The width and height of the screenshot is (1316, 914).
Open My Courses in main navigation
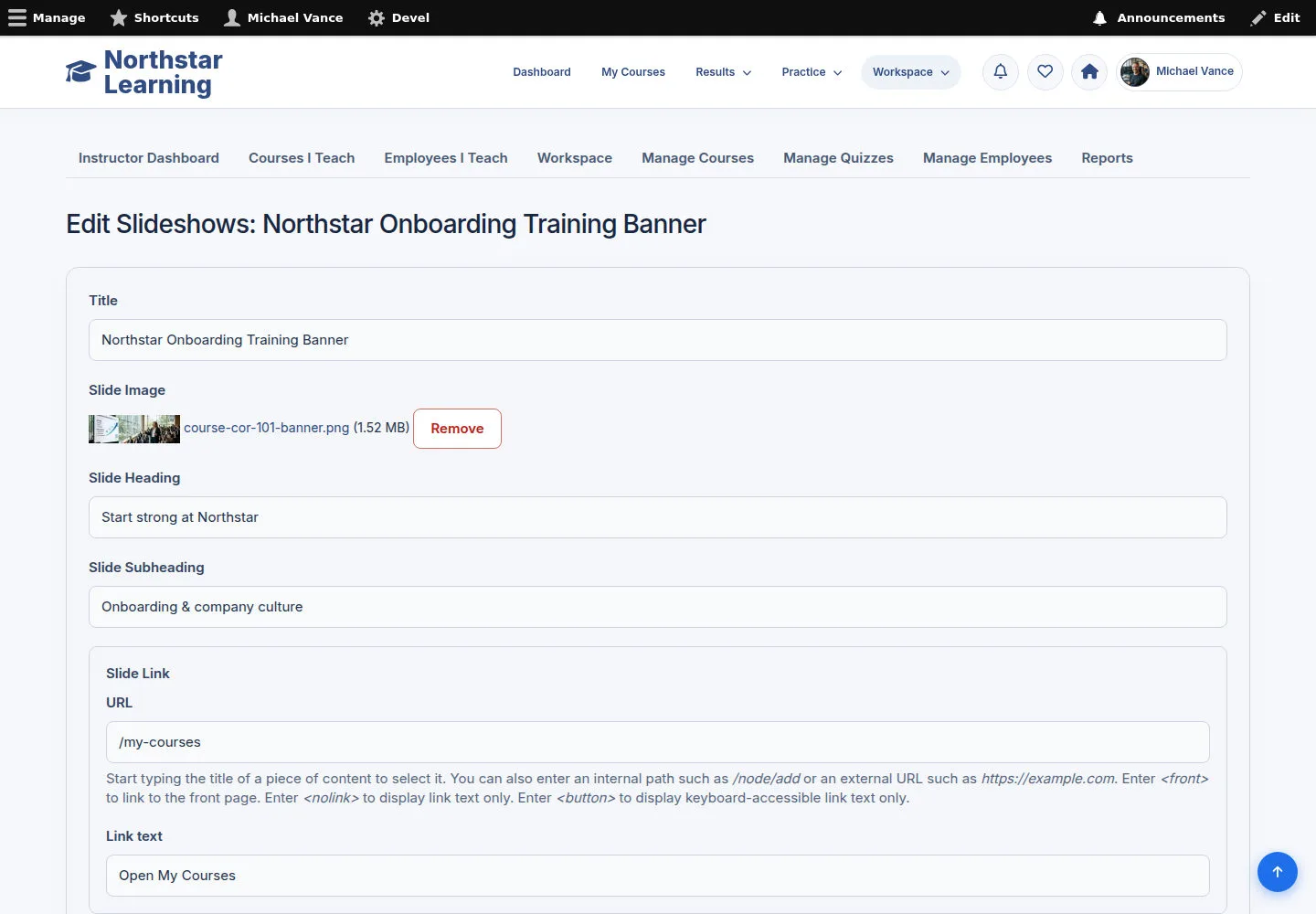(x=633, y=72)
